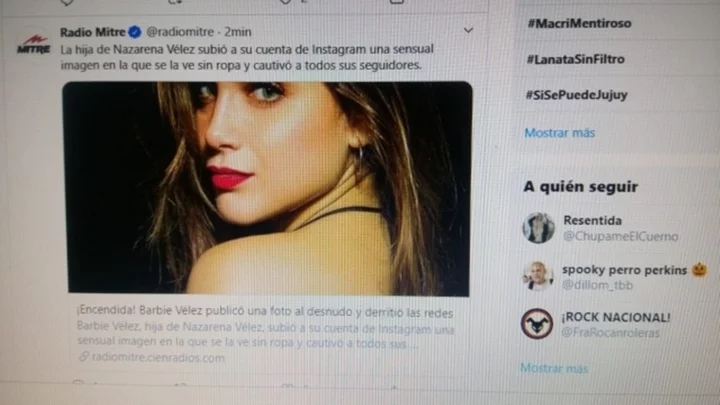View the tweet's 2min timestamp

[237, 32]
